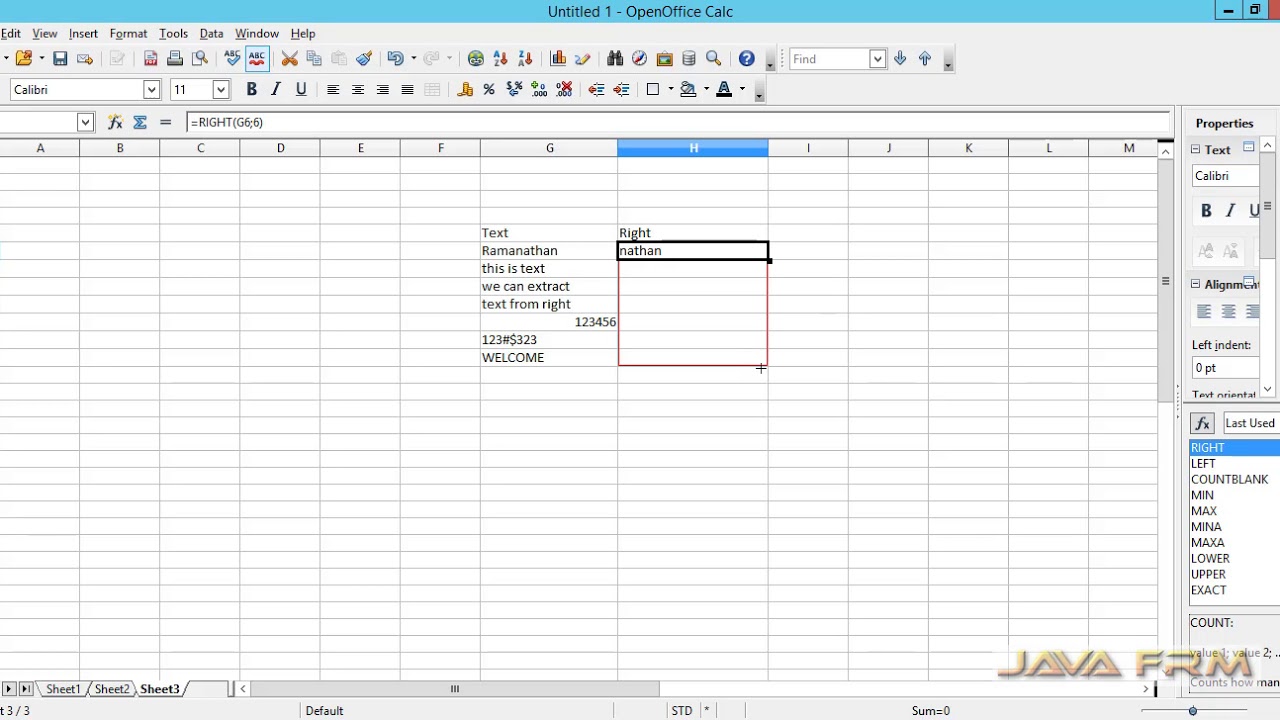Screen dimensions: 1280x720
Task: Toggle AutoSpellcheck in the toolbar
Action: (257, 59)
